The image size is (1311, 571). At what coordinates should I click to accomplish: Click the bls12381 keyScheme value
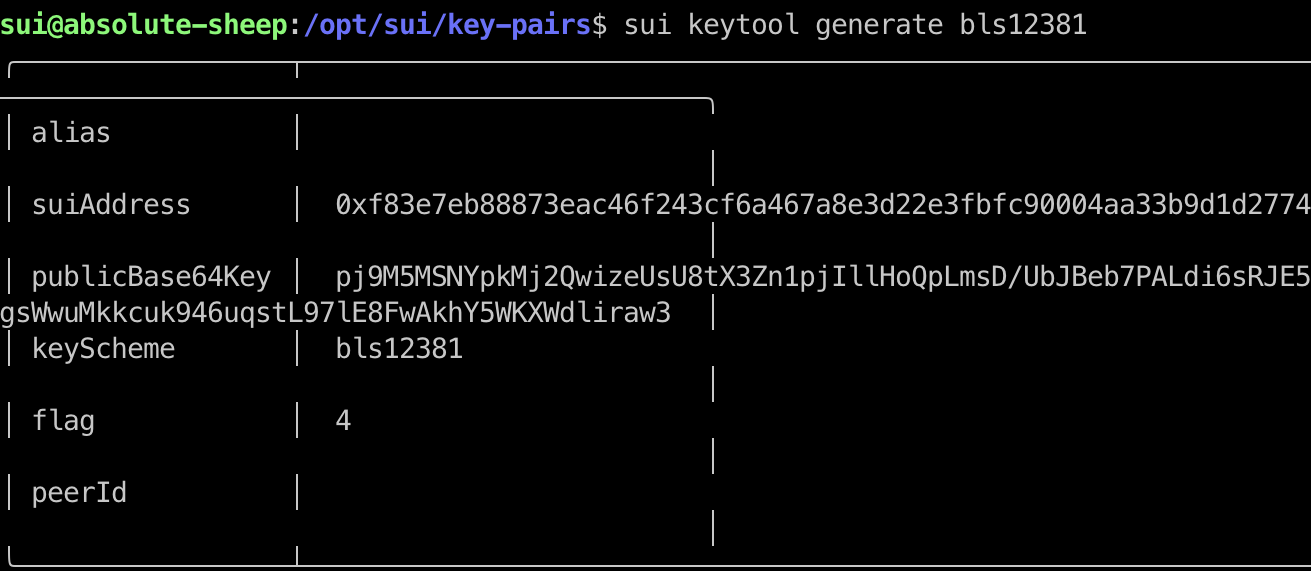click(x=399, y=349)
